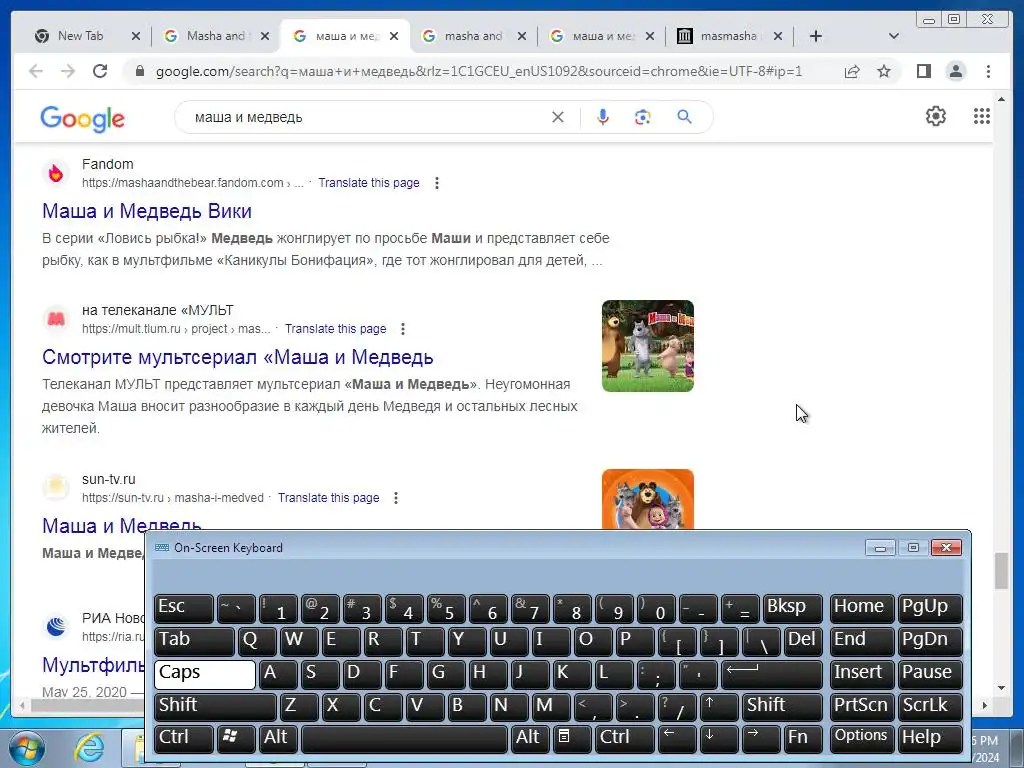Open the tab search dropdown chevron

894,36
